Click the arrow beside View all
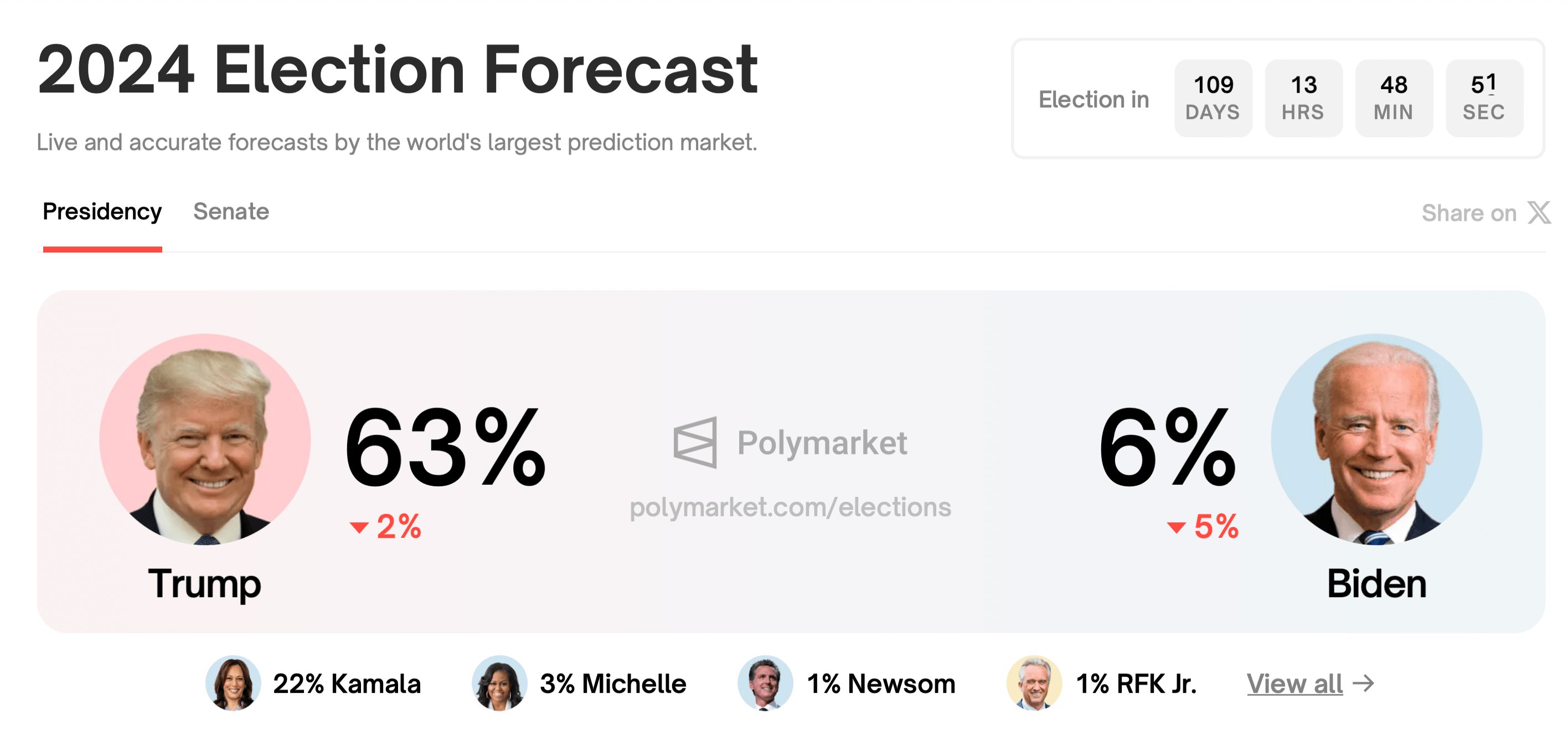Screen dimensions: 1568x730 click(1364, 683)
